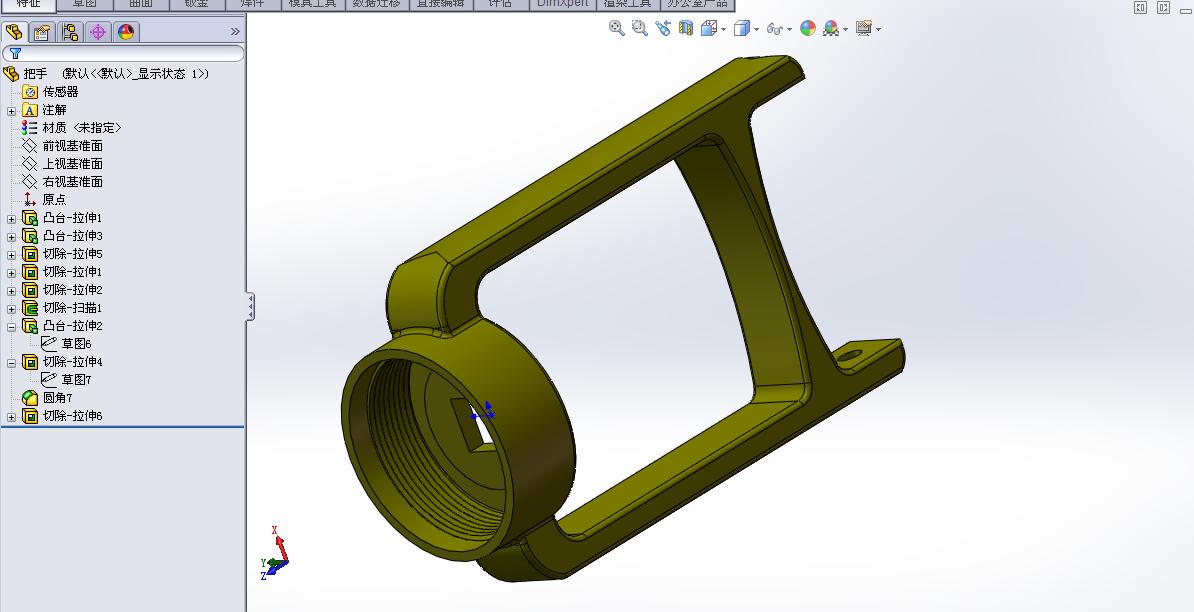Expand the 切除-拉伸6 feature node
The width and height of the screenshot is (1194, 612).
point(11,417)
